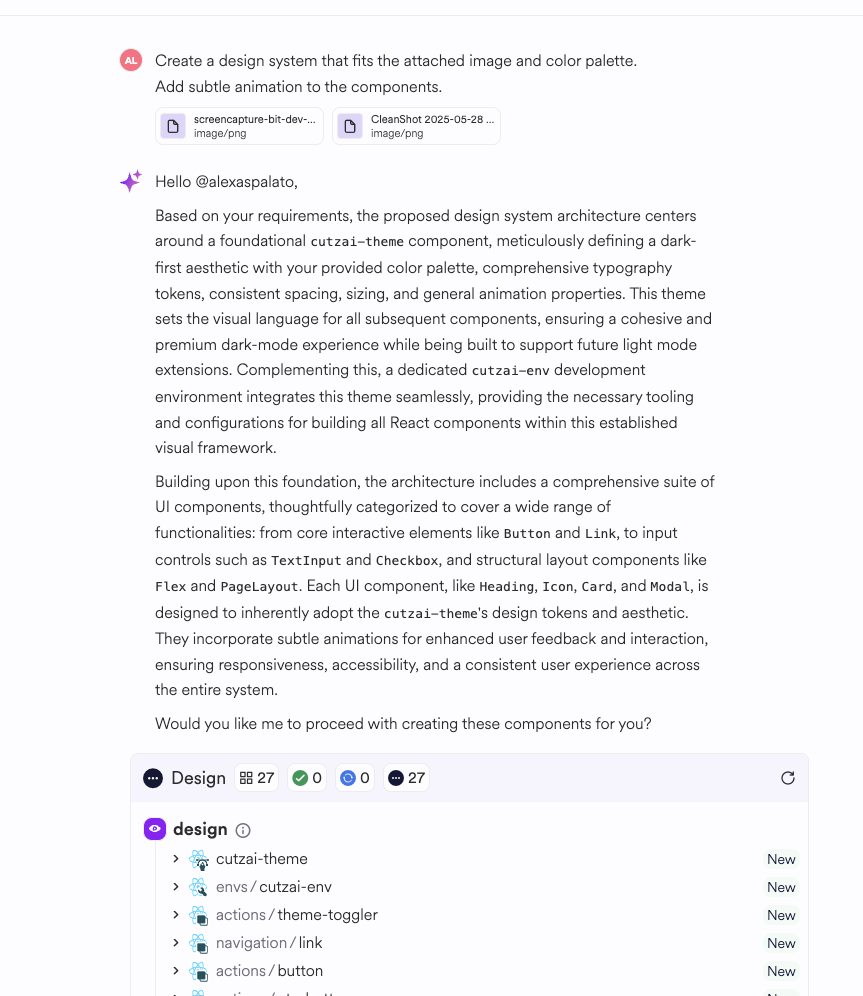
Task: Toggle the blue in-progress count filter
Action: (355, 778)
